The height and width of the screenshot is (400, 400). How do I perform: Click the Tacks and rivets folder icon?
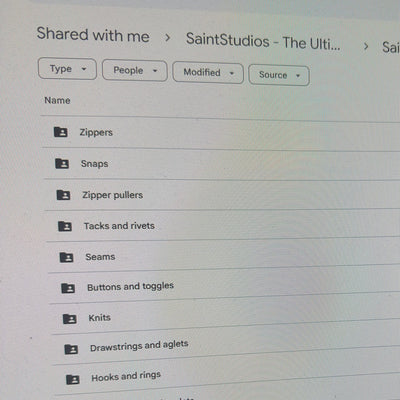point(65,226)
